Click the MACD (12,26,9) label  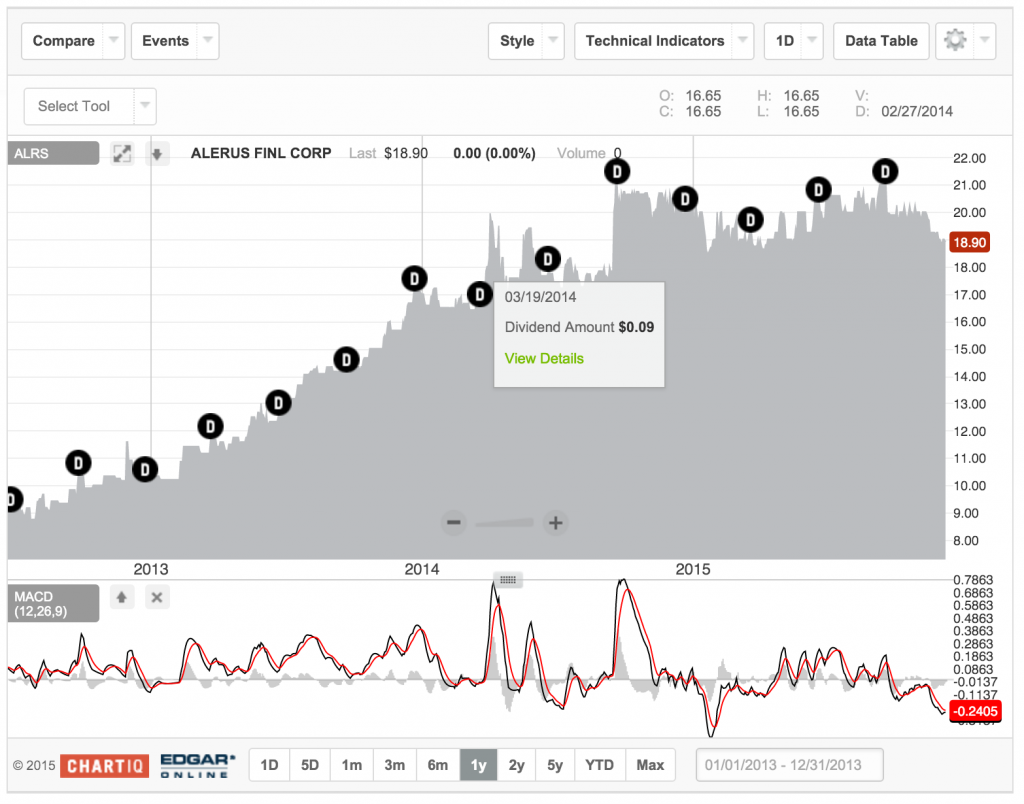pos(54,603)
